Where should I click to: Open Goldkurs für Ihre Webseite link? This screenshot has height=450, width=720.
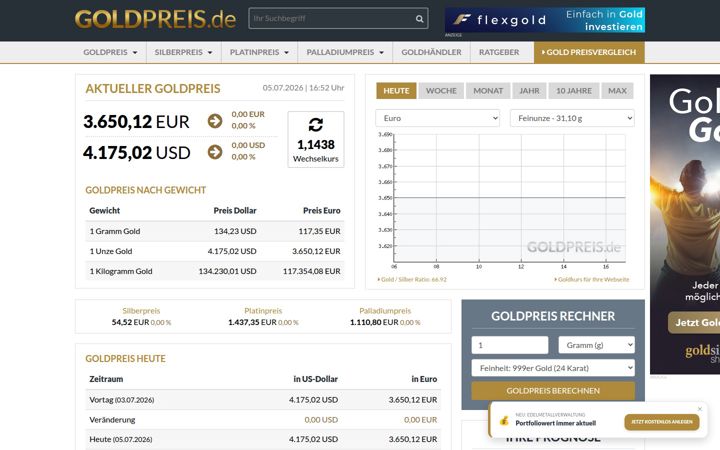pyautogui.click(x=592, y=279)
